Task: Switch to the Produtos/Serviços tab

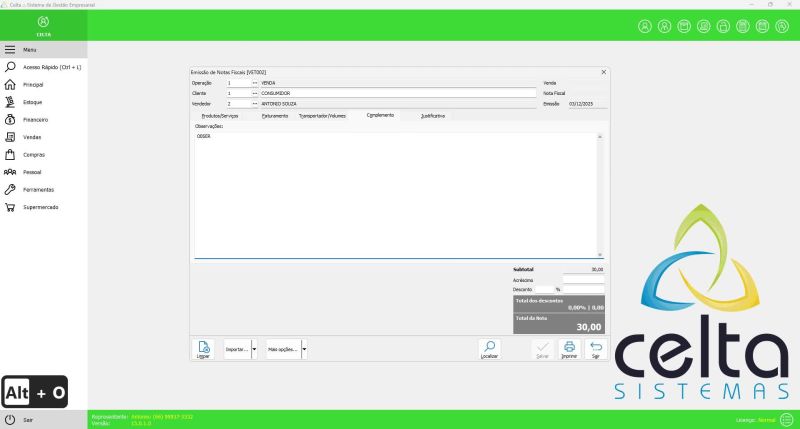Action: click(x=220, y=116)
